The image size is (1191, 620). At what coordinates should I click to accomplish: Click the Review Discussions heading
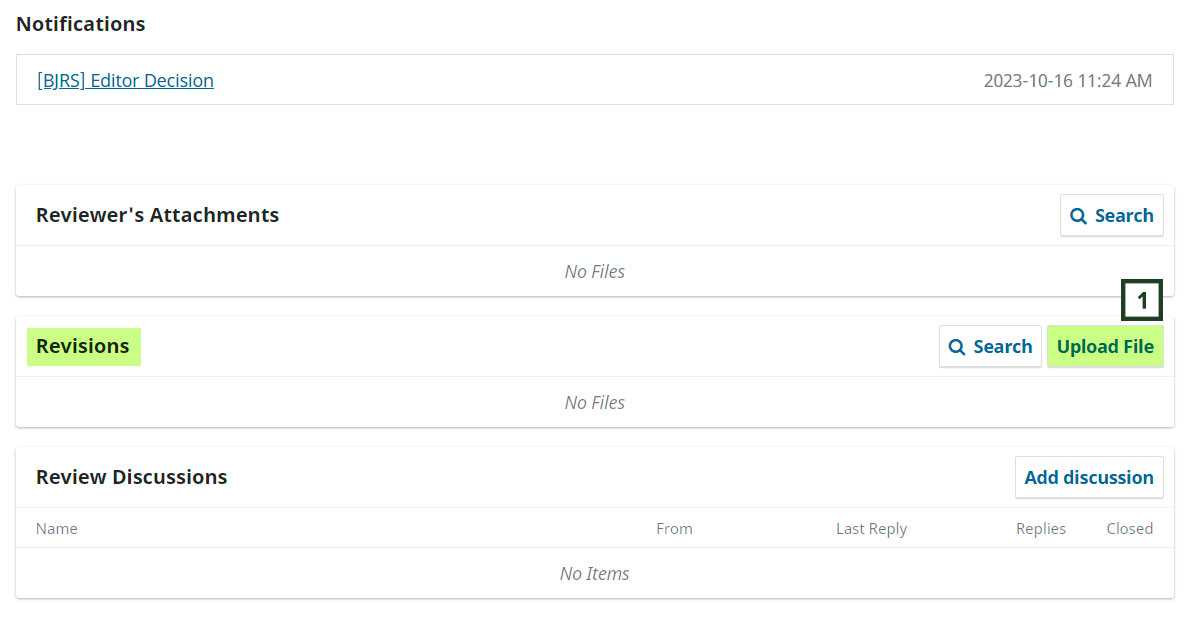tap(131, 477)
